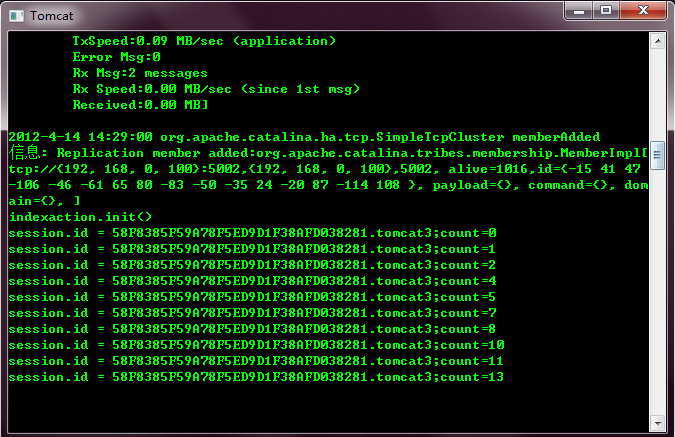Viewport: 675px width, 437px height.
Task: Click scrollbar track above the thumb
Action: [657, 95]
